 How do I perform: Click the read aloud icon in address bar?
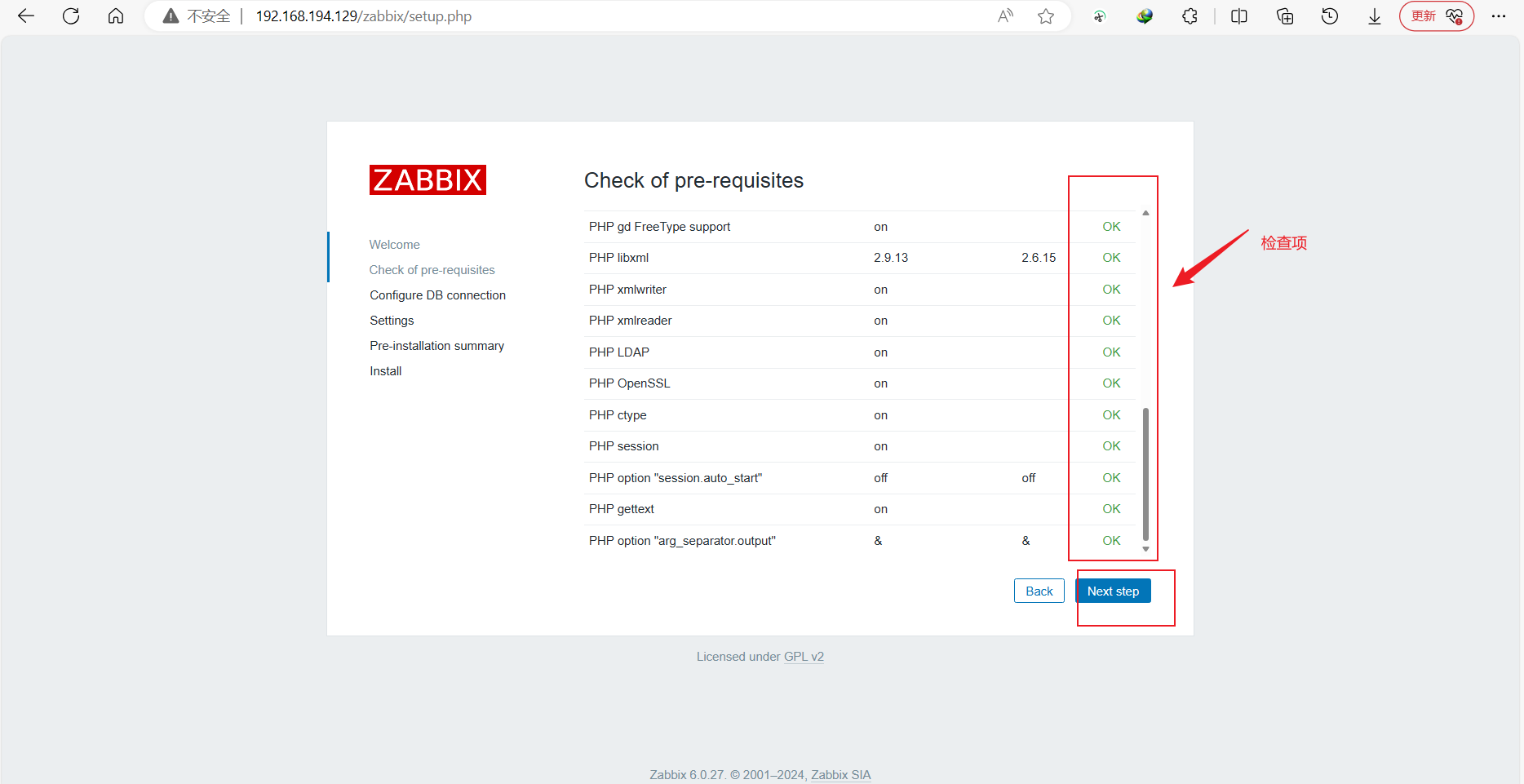1005,16
